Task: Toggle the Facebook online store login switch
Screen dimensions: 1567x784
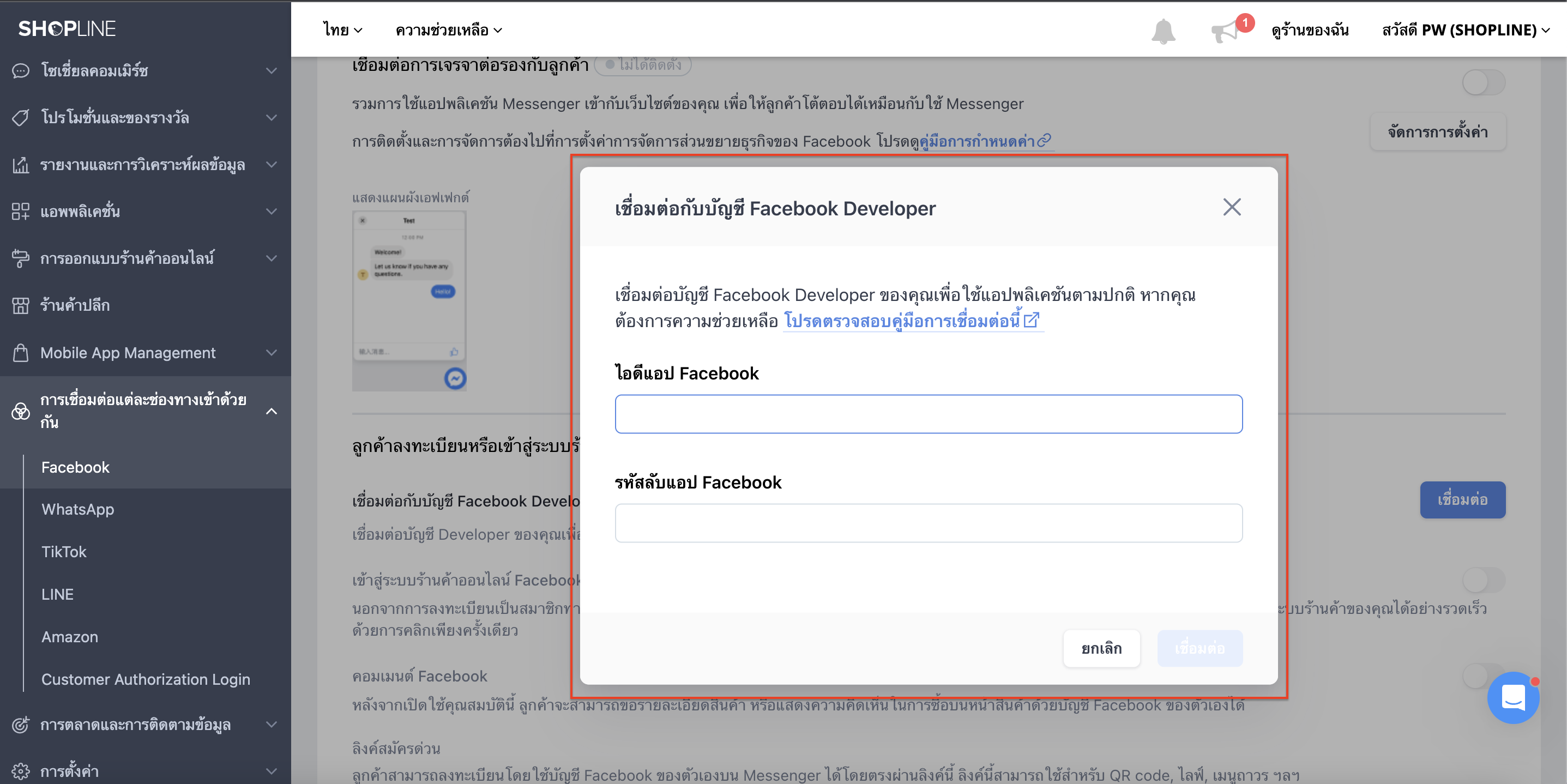Action: point(1484,580)
